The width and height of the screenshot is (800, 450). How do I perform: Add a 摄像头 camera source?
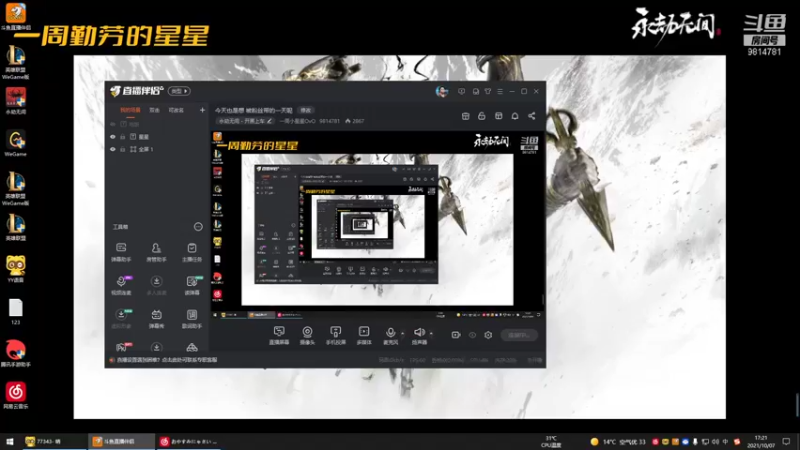point(307,335)
